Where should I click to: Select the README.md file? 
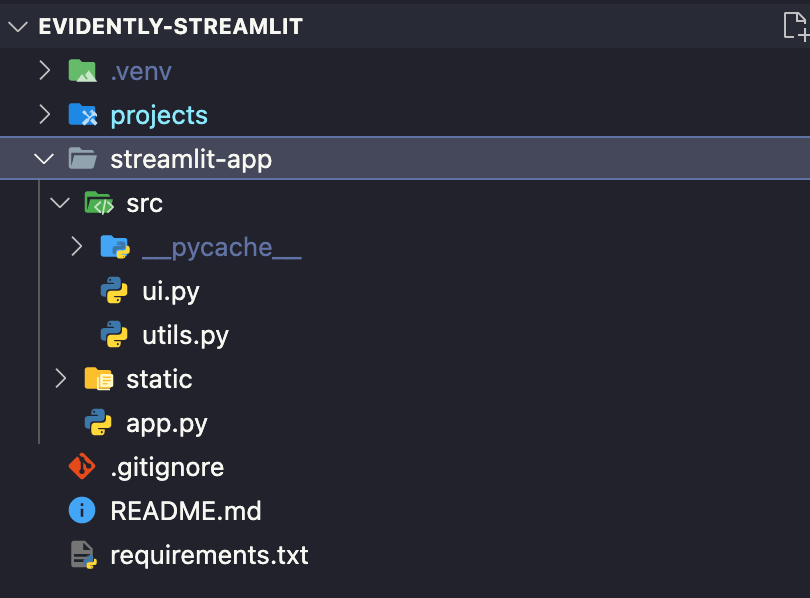pyautogui.click(x=186, y=511)
